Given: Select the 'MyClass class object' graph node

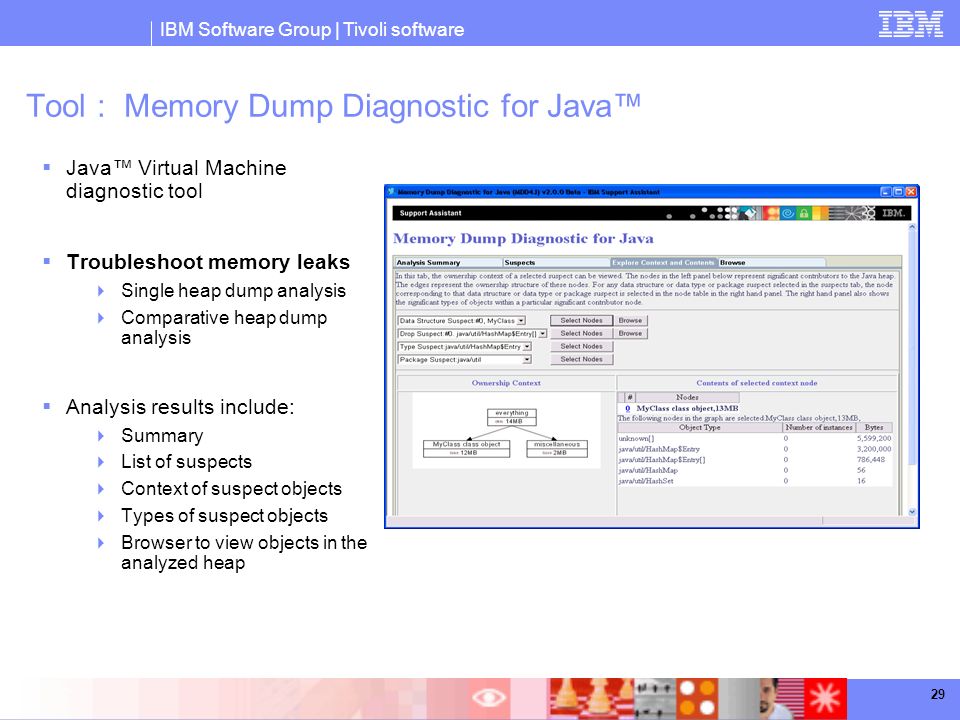Looking at the screenshot, I should pos(466,448).
